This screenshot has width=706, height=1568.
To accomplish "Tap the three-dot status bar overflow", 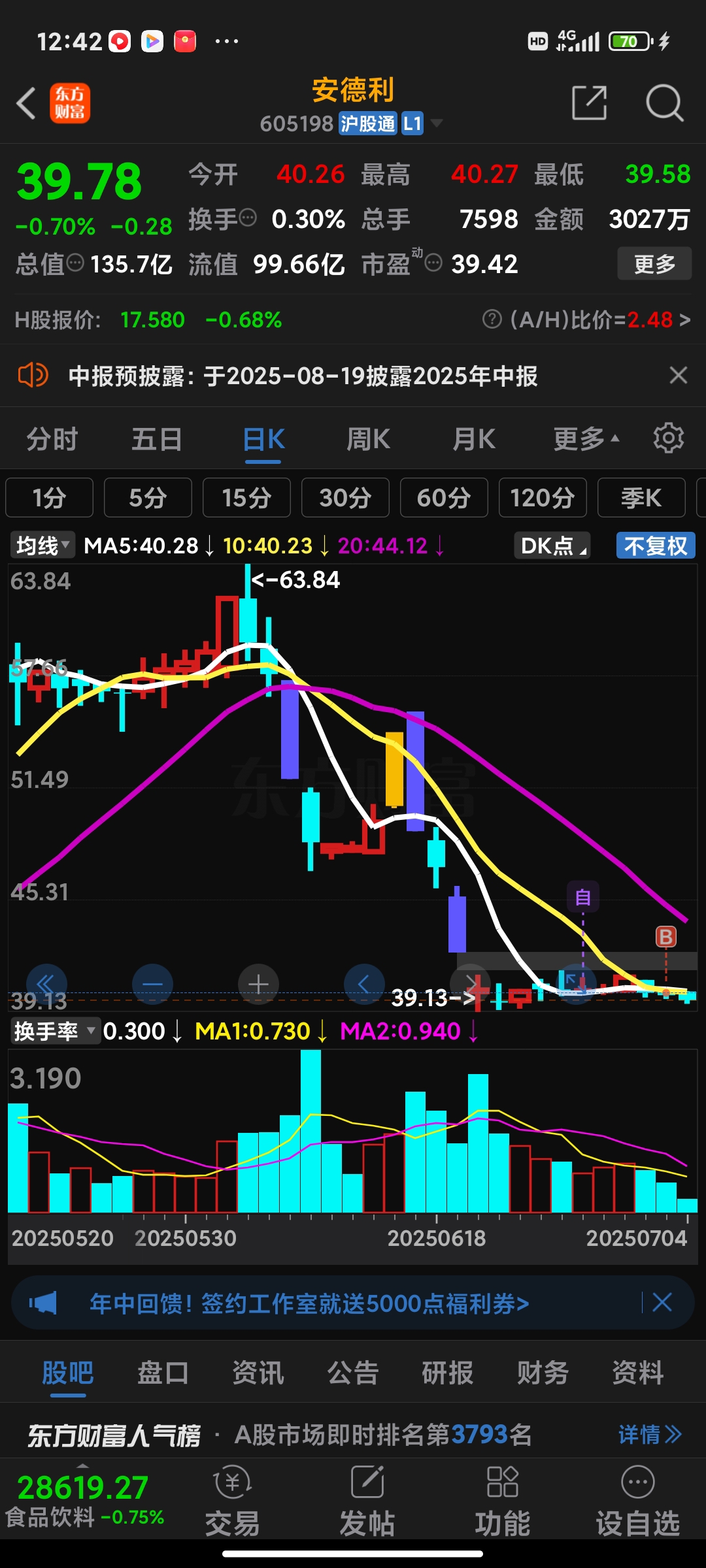I will tap(226, 41).
